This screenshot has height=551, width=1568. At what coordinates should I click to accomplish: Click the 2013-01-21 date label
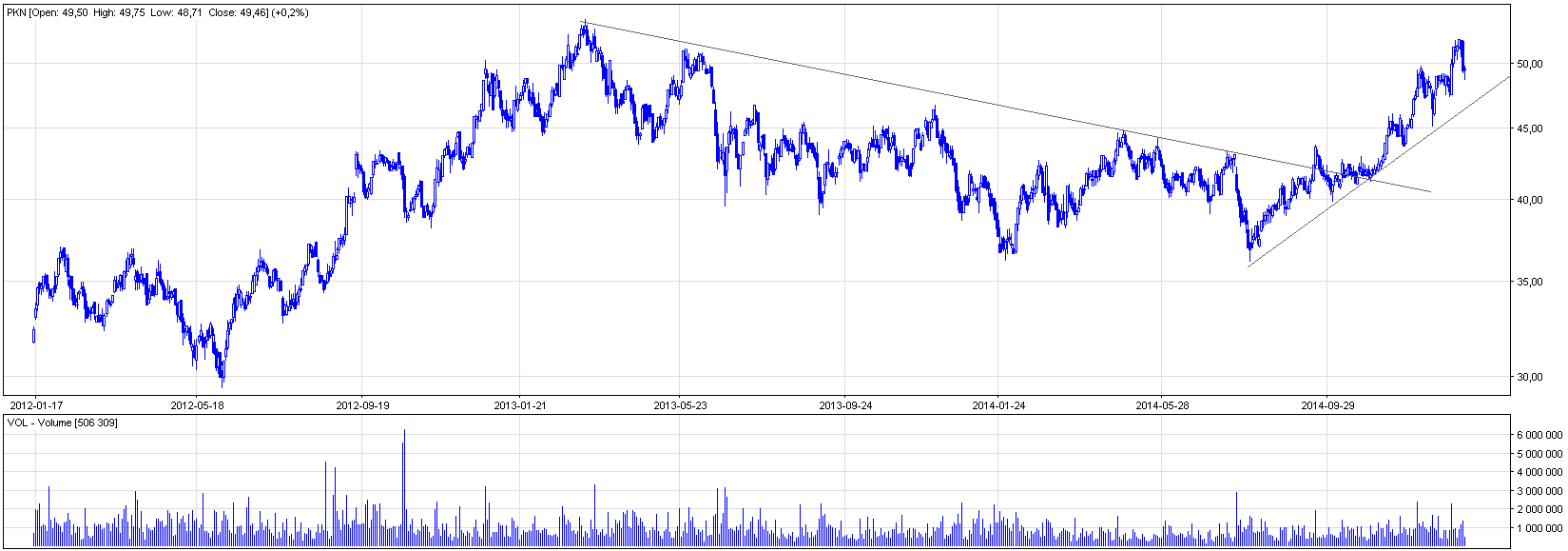pos(519,404)
